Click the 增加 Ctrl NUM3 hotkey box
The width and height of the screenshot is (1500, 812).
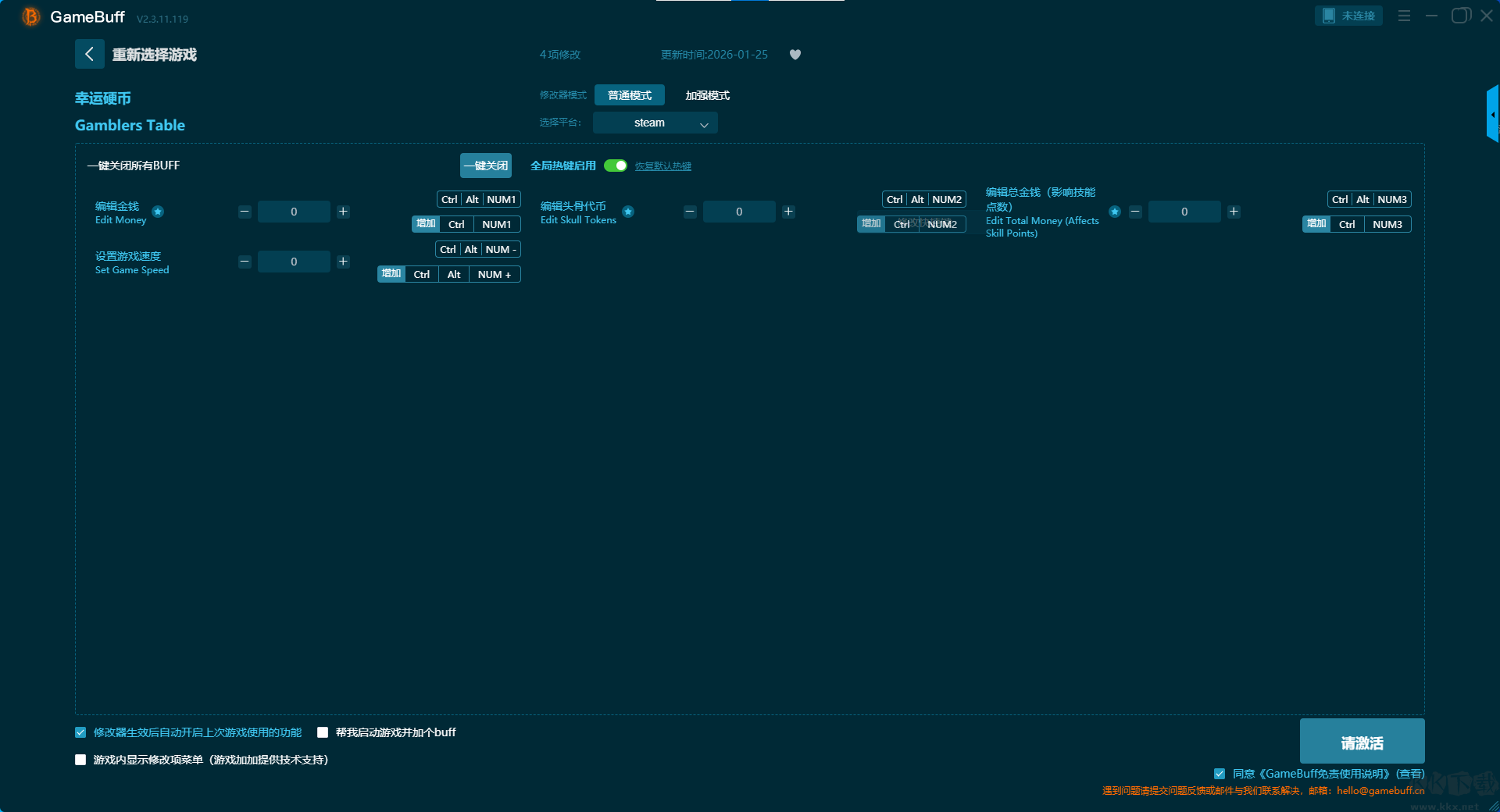tap(1357, 224)
